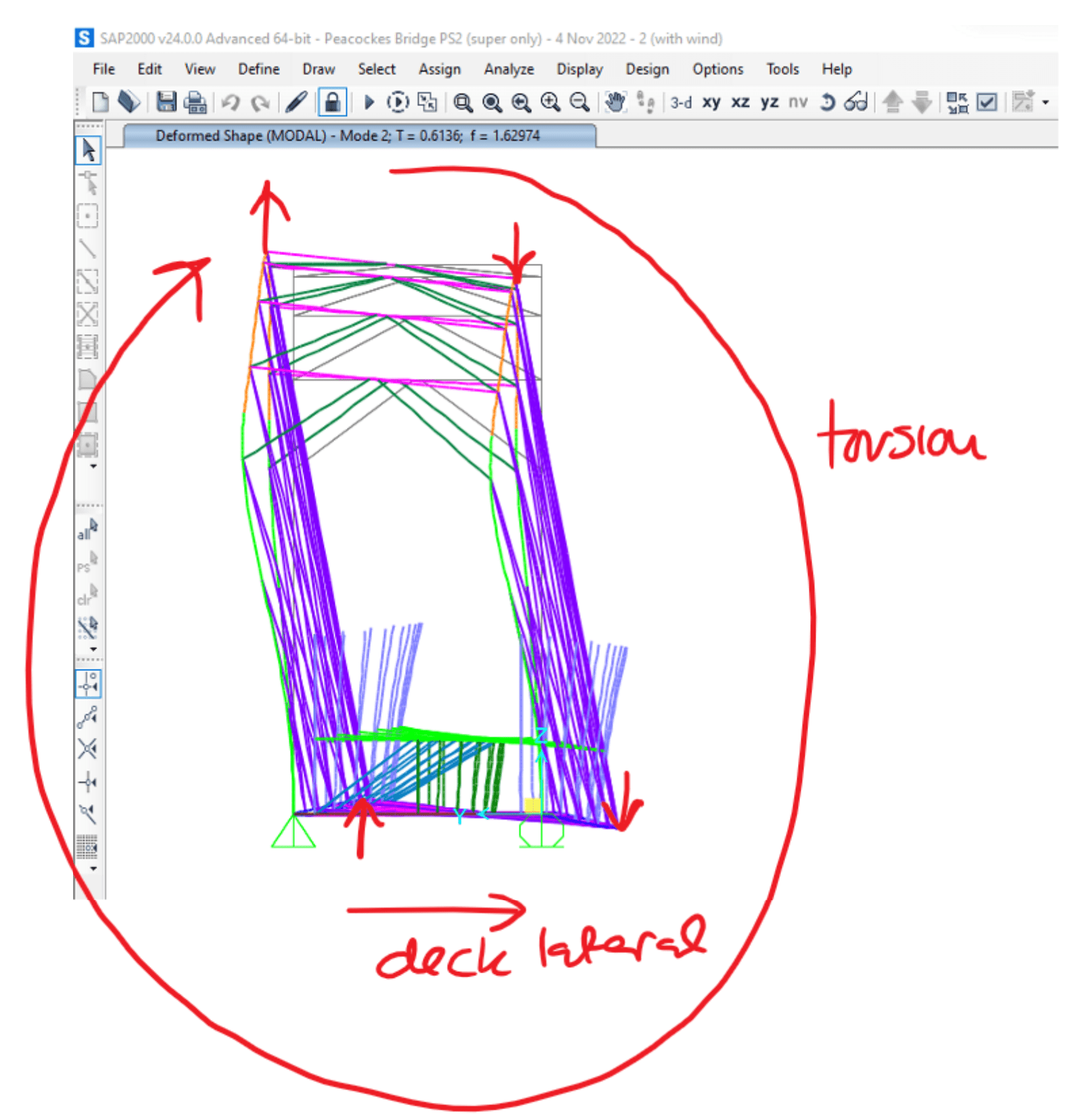Expand the top toolbar overflow arrow
Image resolution: width=1082 pixels, height=1120 pixels.
point(1045,103)
